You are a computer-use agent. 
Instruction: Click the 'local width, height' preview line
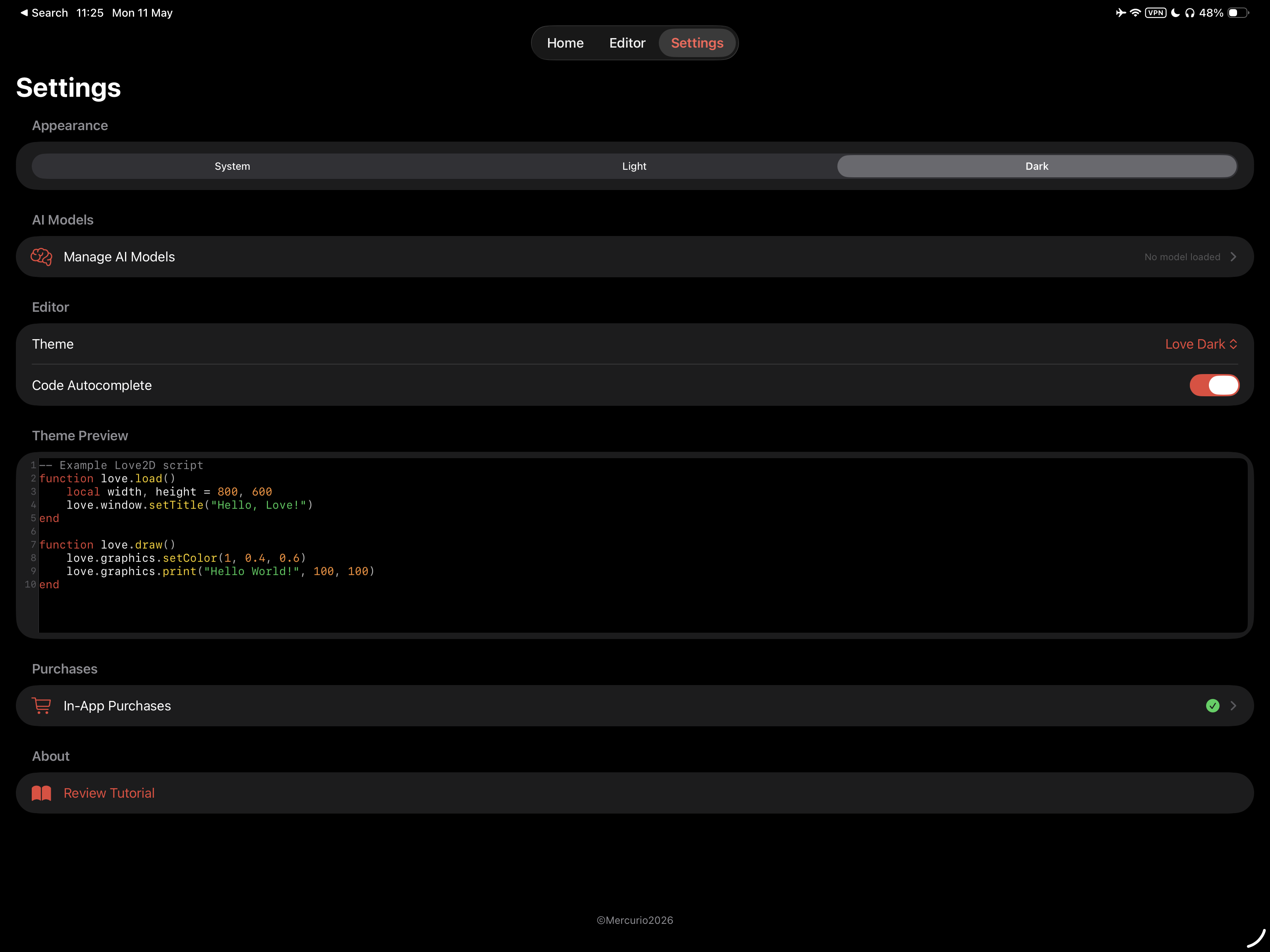[x=169, y=492]
